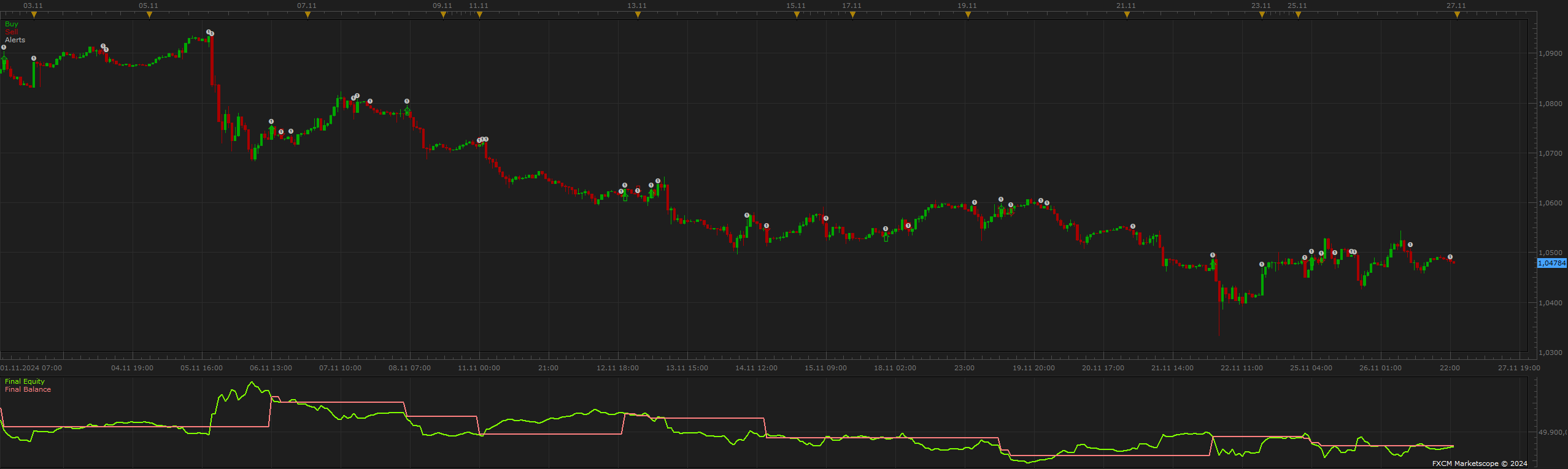Click the 1,0500 price axis label
Image resolution: width=1568 pixels, height=469 pixels.
[1550, 253]
